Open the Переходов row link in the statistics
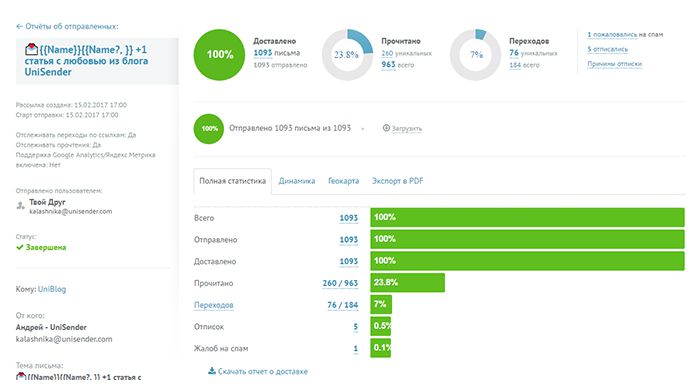697x386 pixels. pos(213,305)
